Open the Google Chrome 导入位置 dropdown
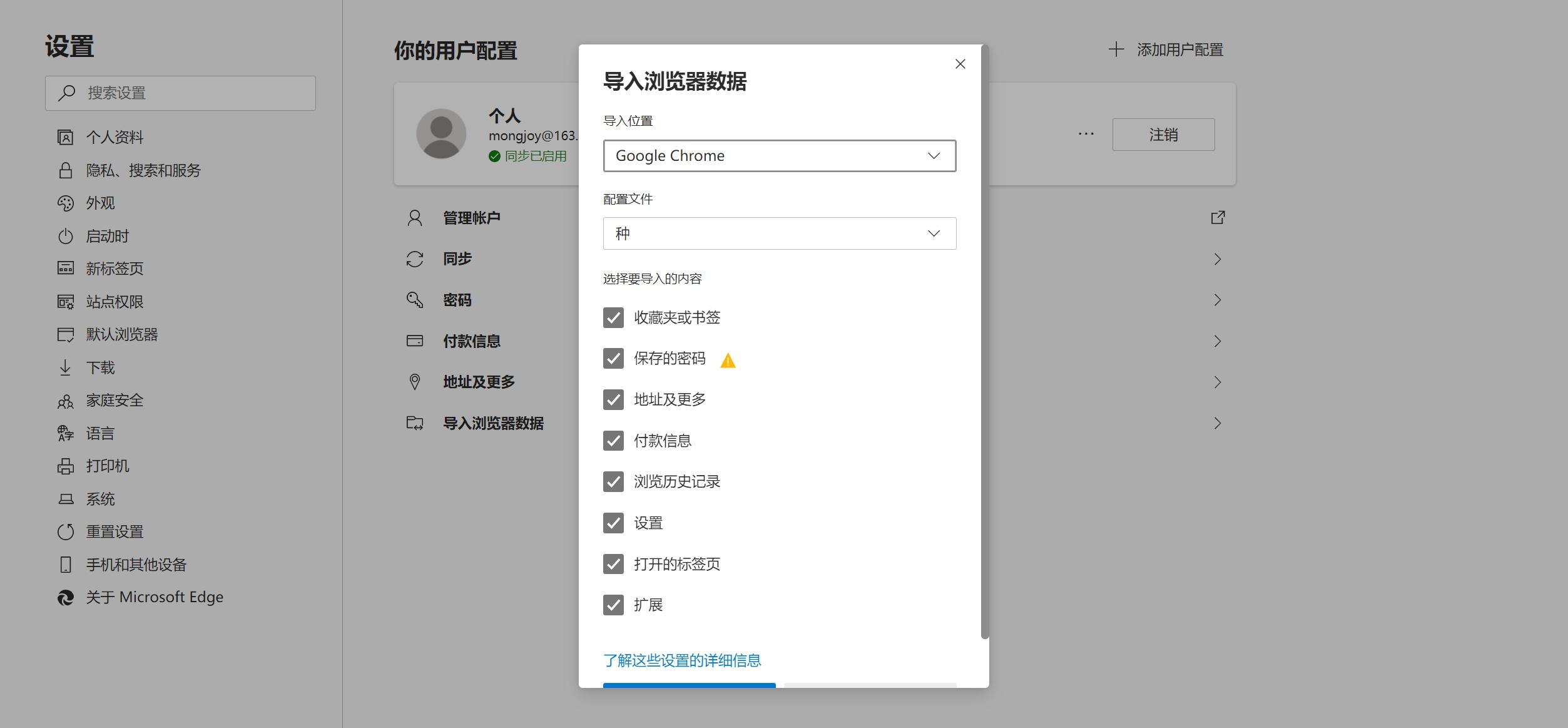 (x=779, y=156)
